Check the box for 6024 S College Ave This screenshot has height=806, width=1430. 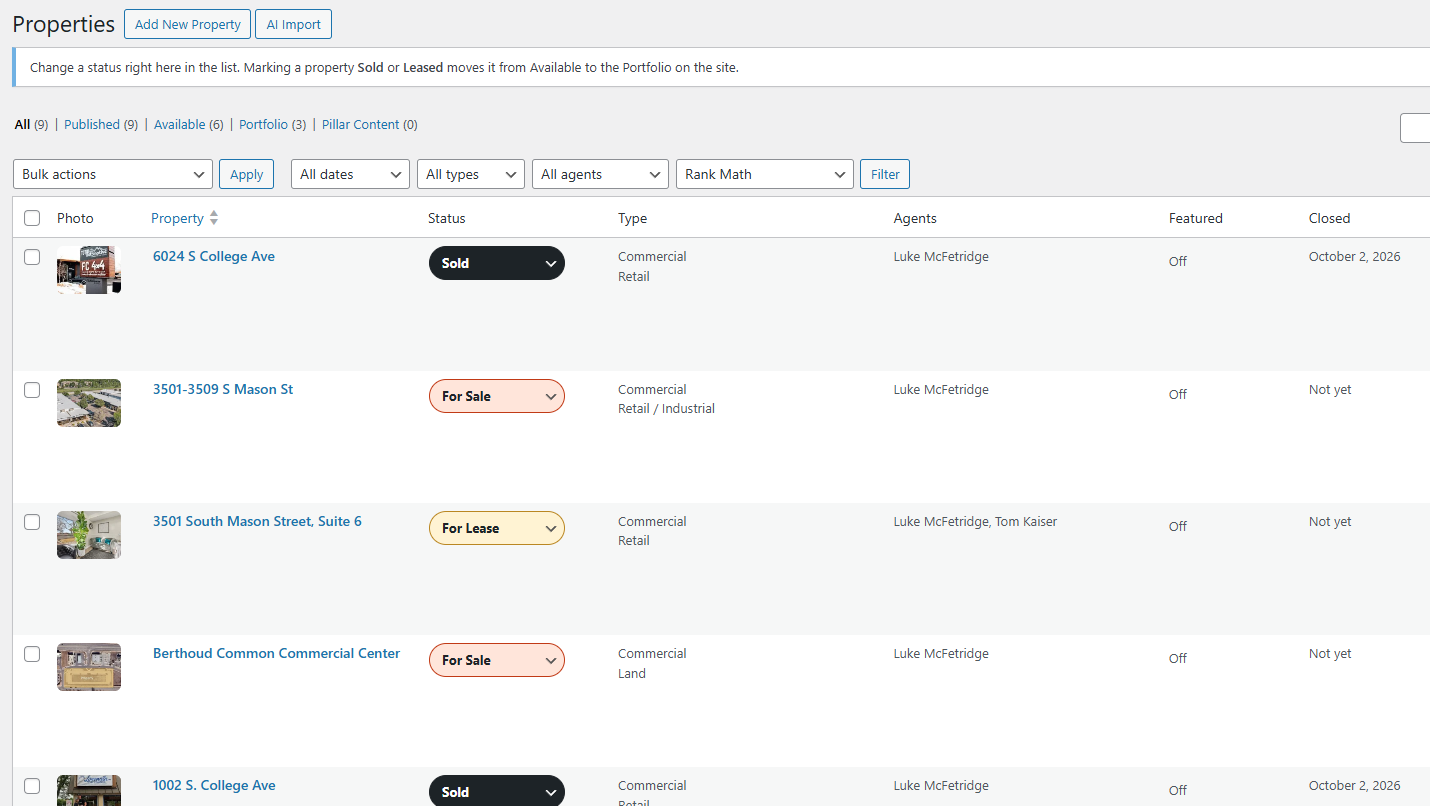[32, 257]
